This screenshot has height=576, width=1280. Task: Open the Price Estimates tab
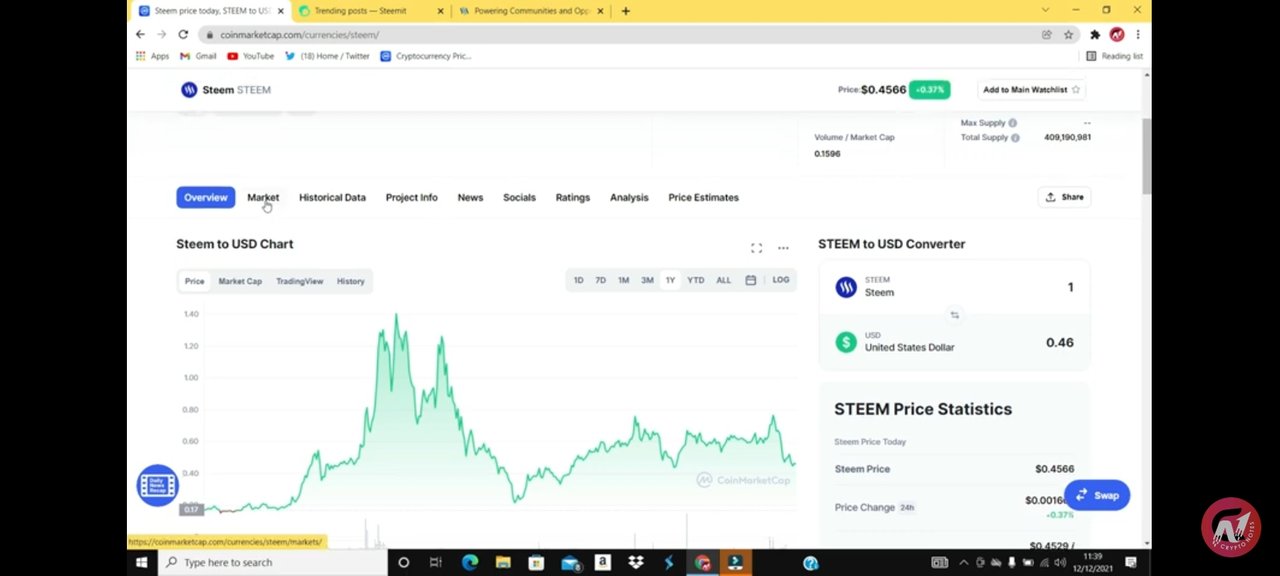point(704,197)
